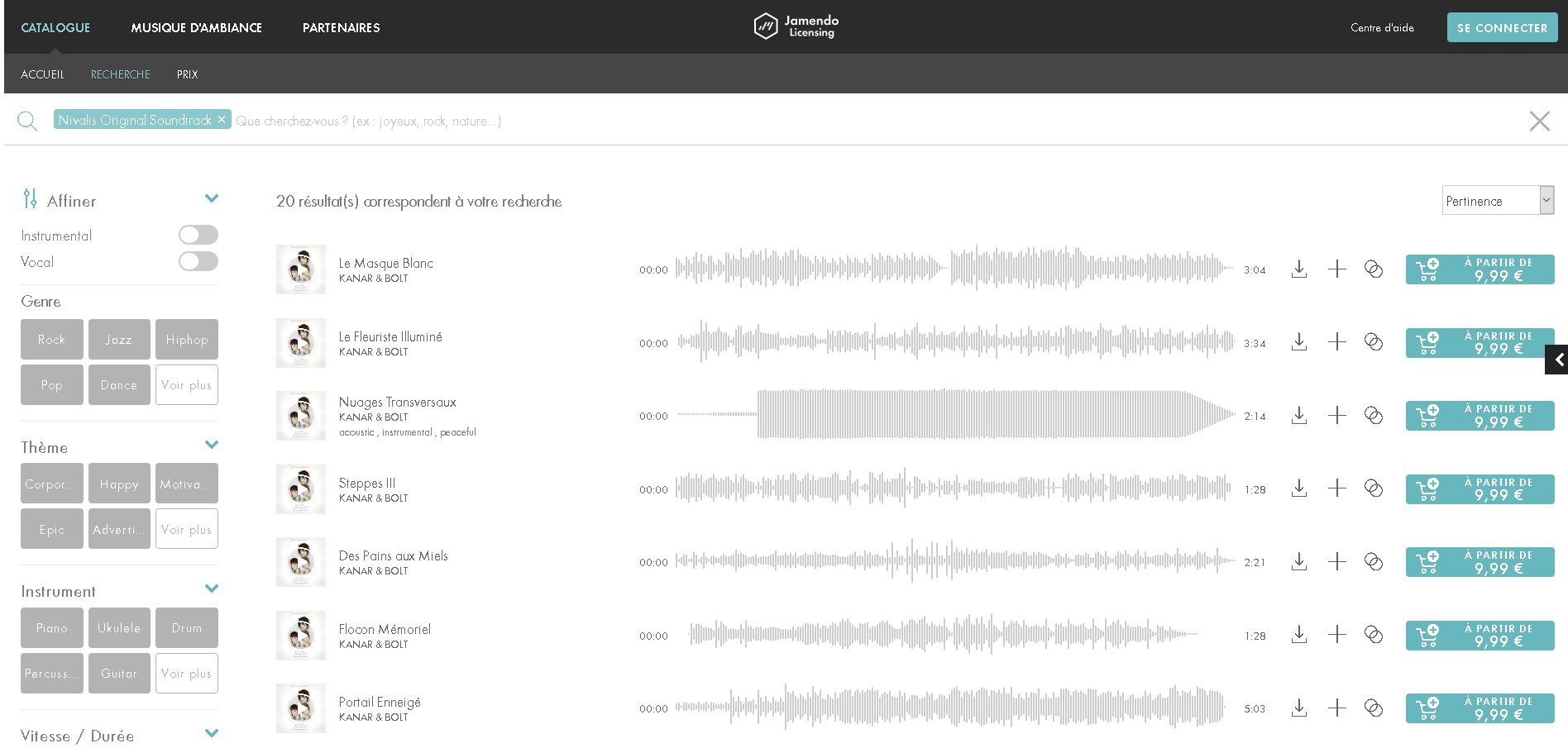Screen dimensions: 1568x753
Task: Expand the Vitesse / Durée section
Action: [x=212, y=733]
